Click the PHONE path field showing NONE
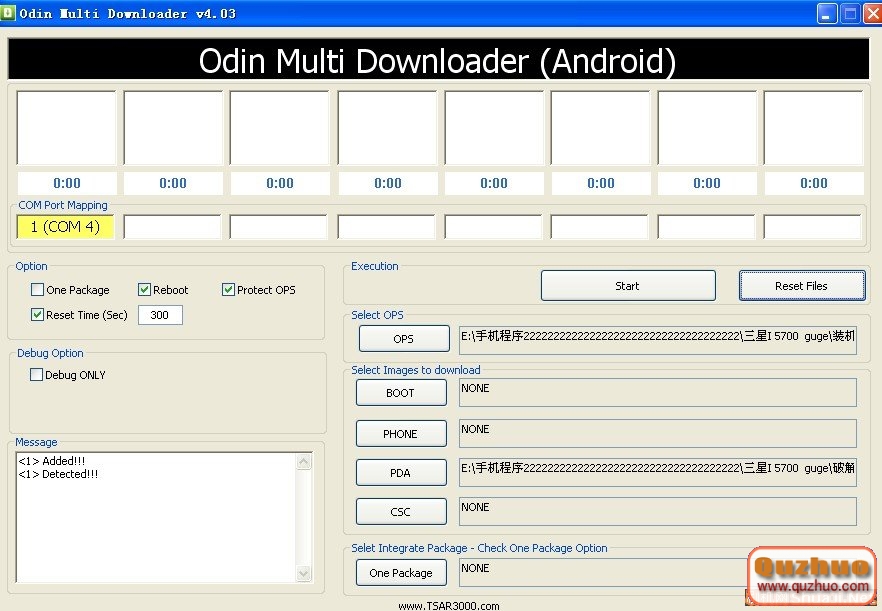Viewport: 882px width, 611px height. point(658,433)
